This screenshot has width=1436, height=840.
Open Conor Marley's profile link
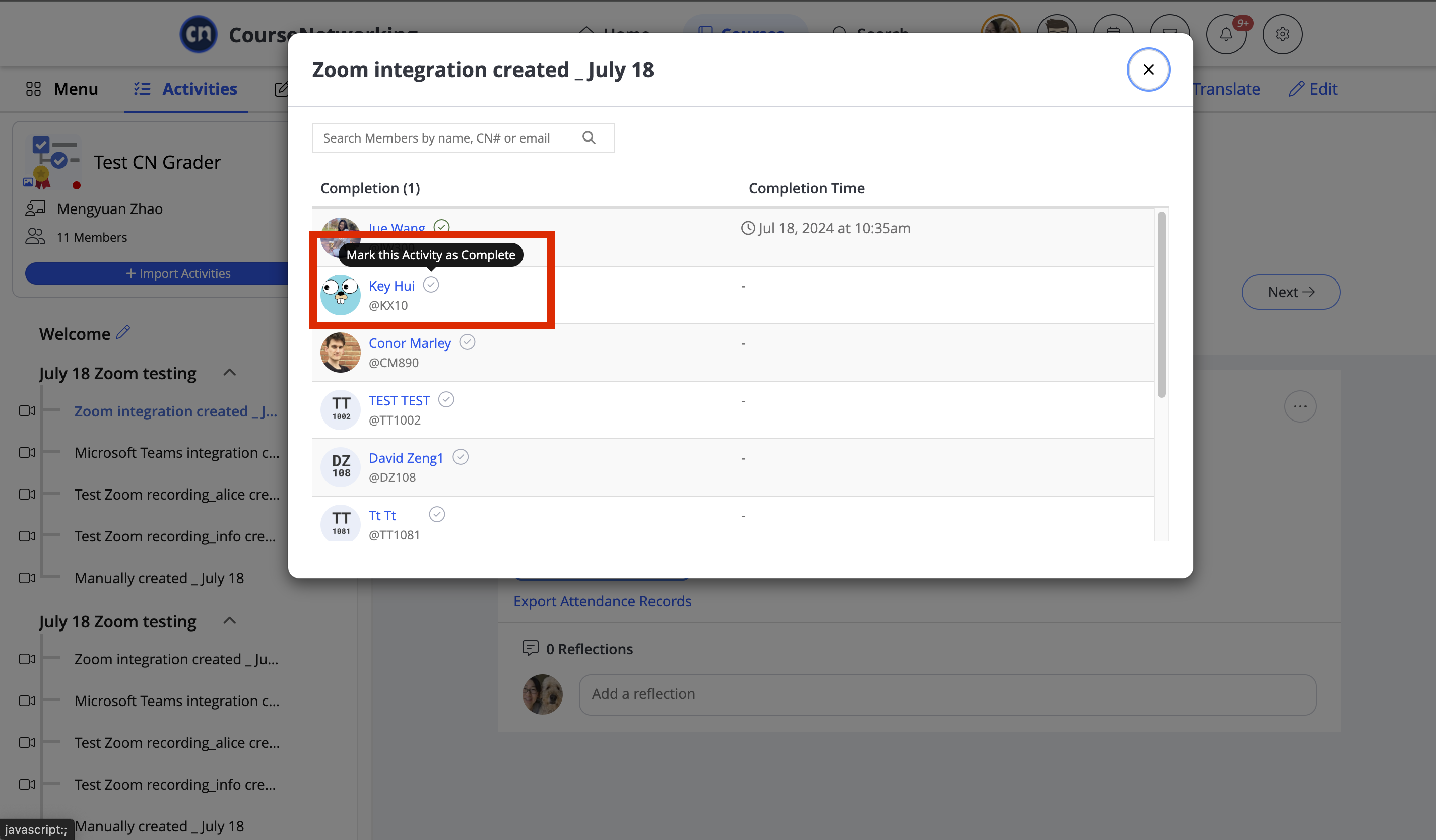point(410,343)
